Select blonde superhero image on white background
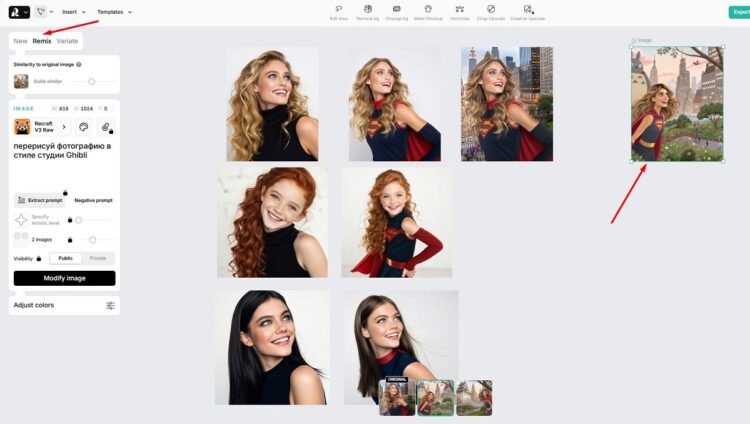 coord(395,104)
